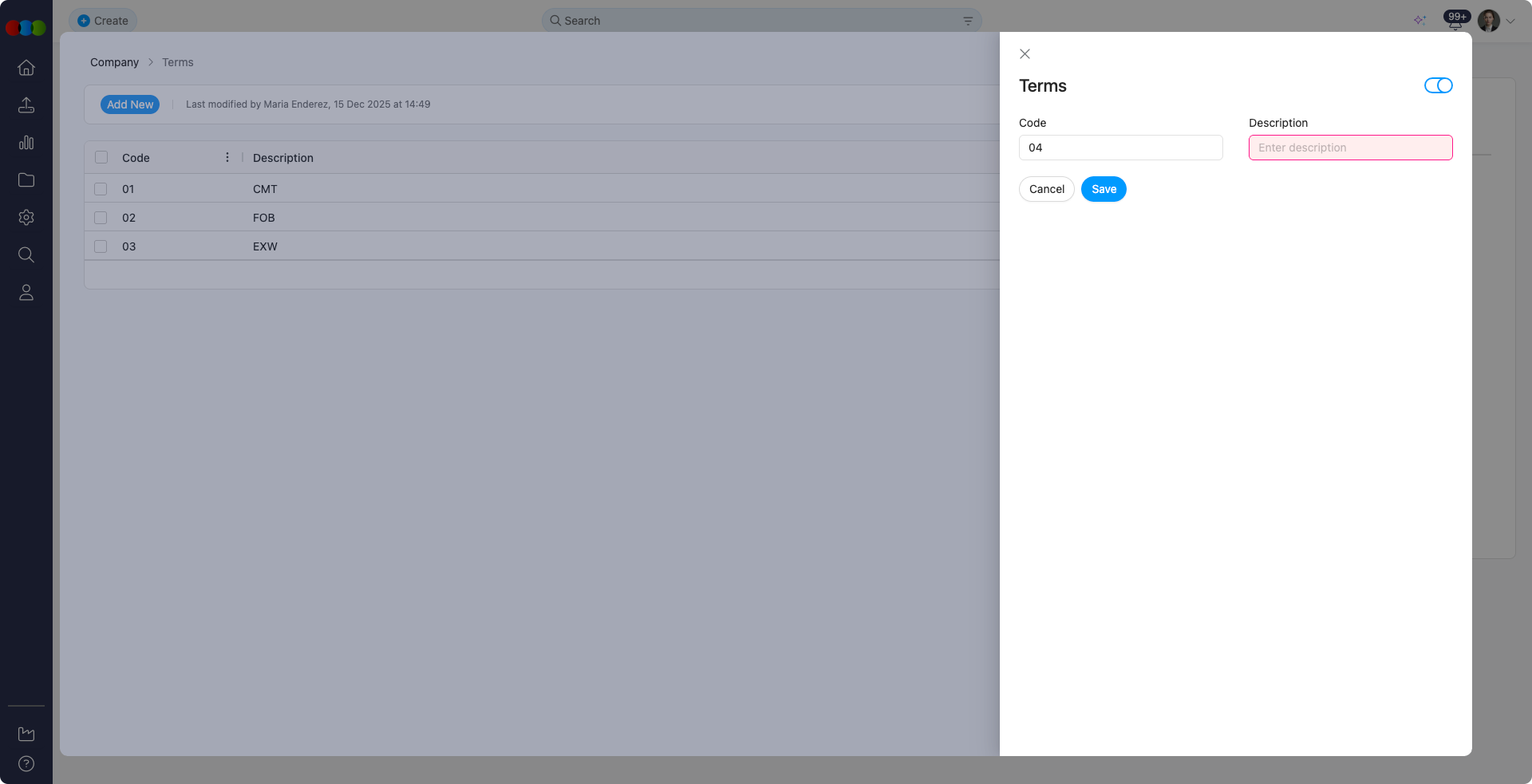The image size is (1532, 784).
Task: Open notifications showing 99+ badge
Action: click(1454, 21)
